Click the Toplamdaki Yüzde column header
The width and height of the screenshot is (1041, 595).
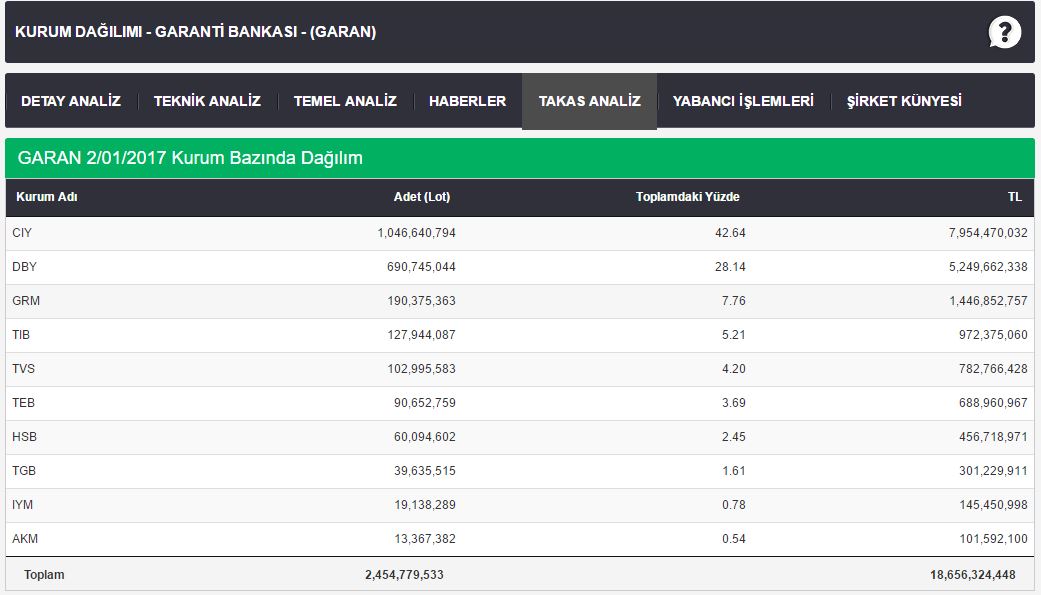687,197
